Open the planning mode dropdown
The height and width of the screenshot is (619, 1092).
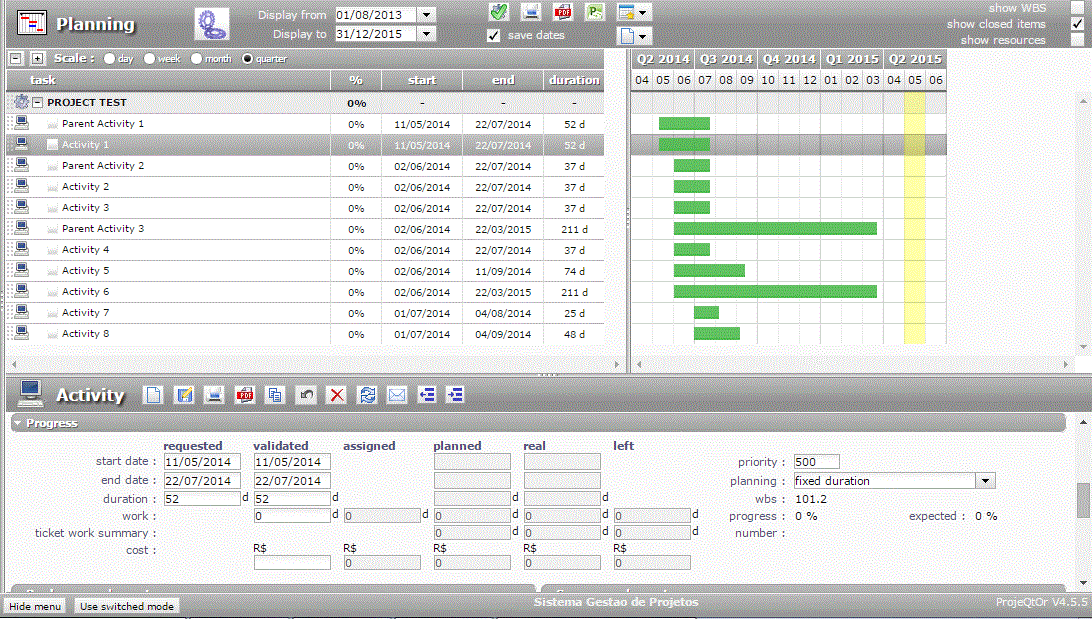click(x=985, y=481)
